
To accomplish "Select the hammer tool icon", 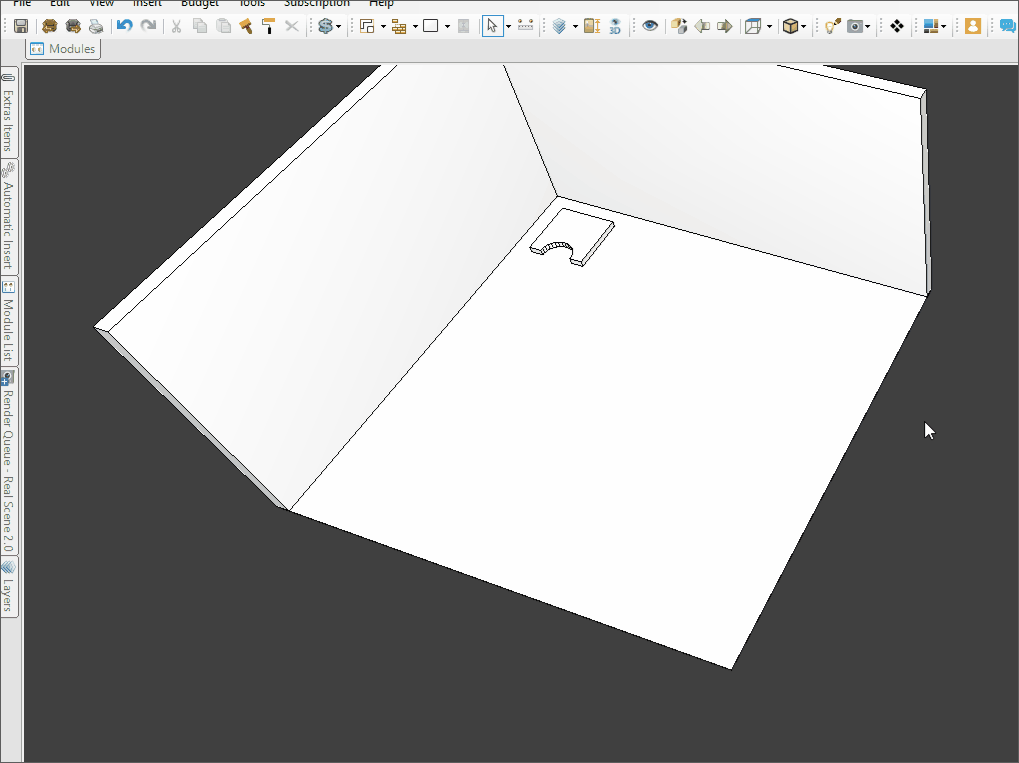I will [x=246, y=26].
